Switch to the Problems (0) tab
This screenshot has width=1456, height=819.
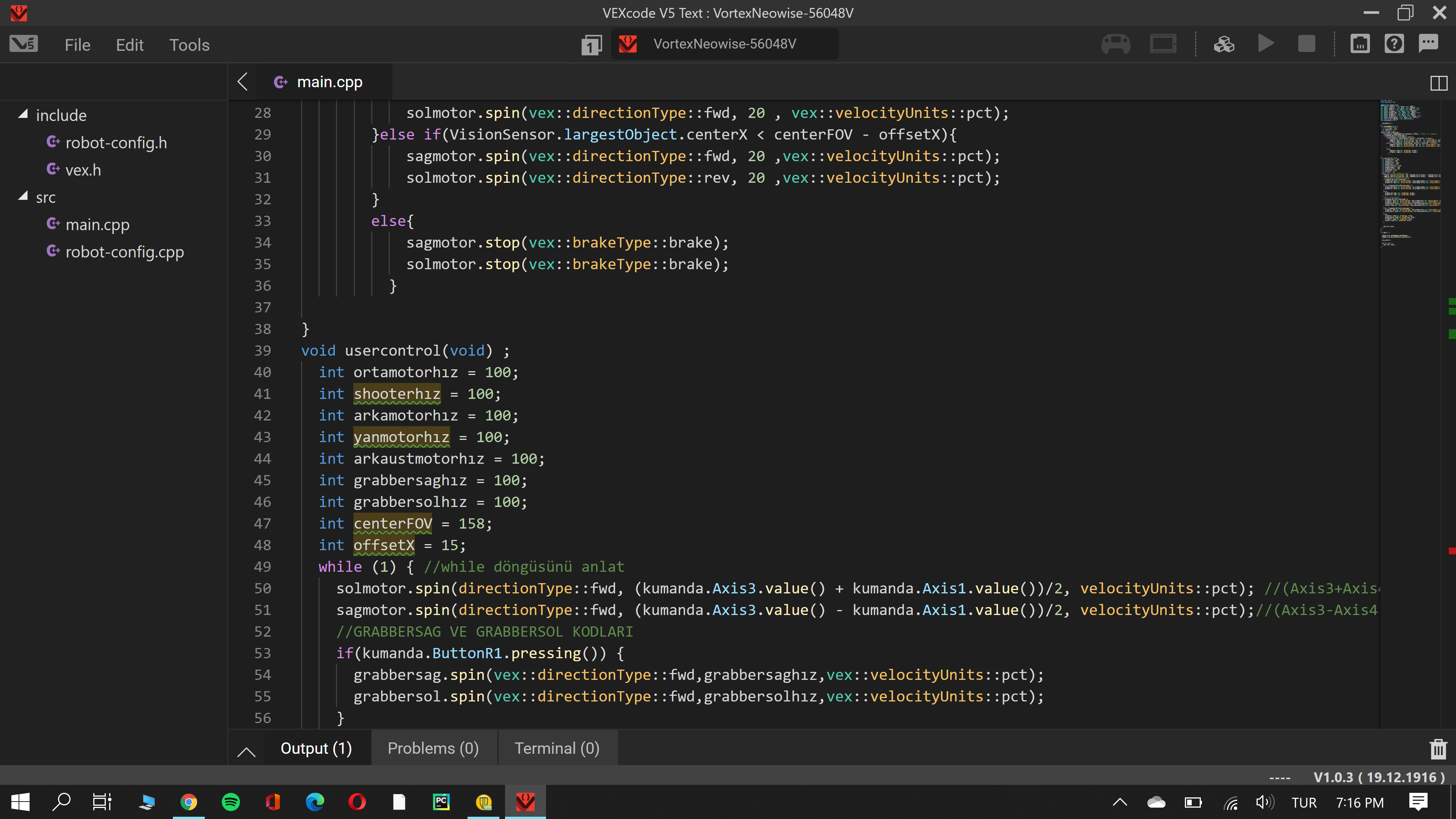(433, 748)
